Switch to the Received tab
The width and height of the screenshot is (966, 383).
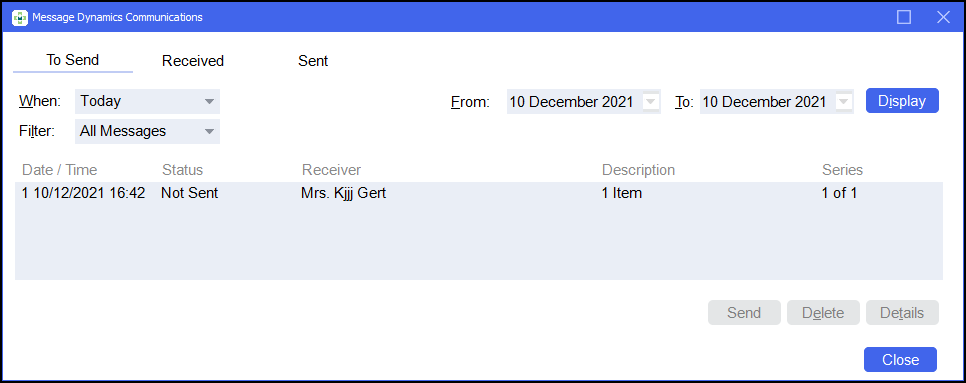tap(193, 61)
